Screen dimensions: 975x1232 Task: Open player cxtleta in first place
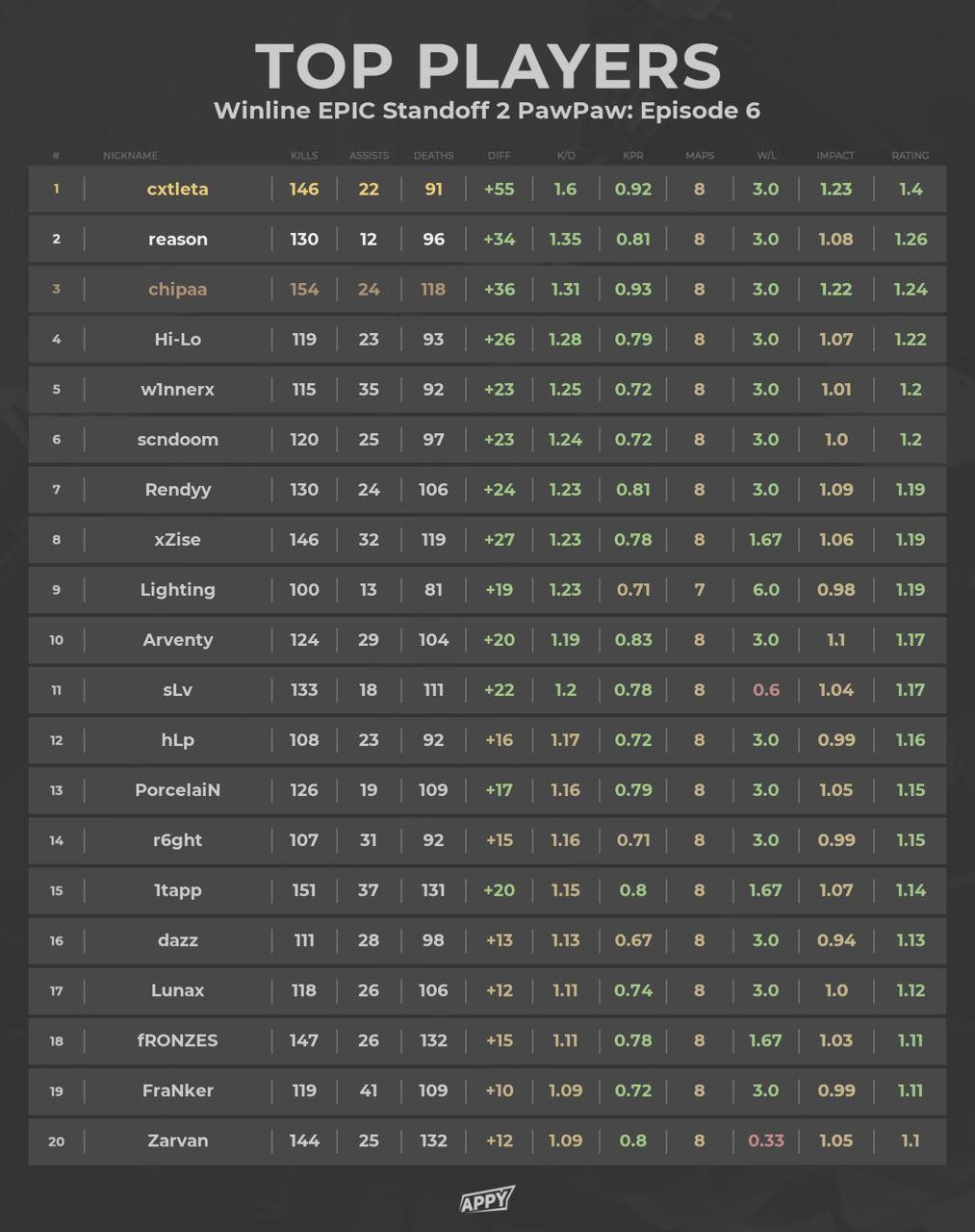(177, 190)
